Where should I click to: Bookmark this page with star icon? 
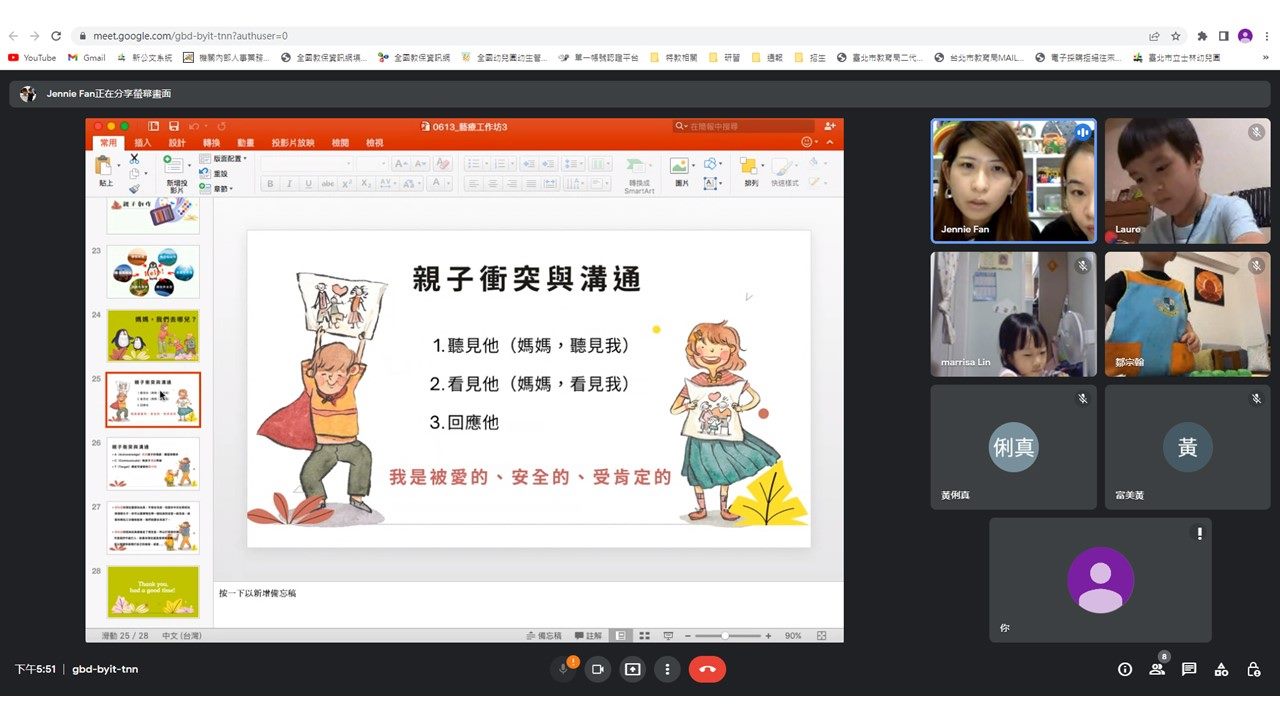tap(1176, 36)
